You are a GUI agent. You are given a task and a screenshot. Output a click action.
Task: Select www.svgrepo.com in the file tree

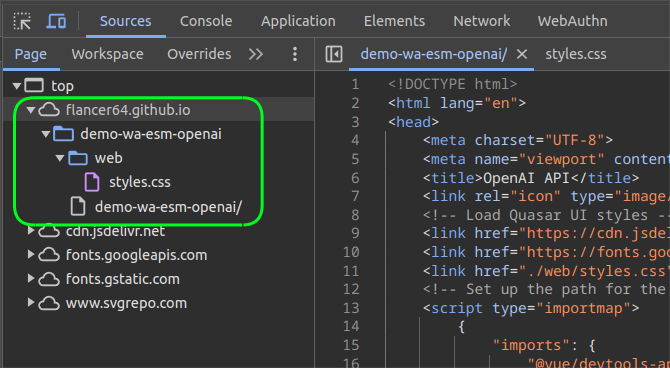126,303
